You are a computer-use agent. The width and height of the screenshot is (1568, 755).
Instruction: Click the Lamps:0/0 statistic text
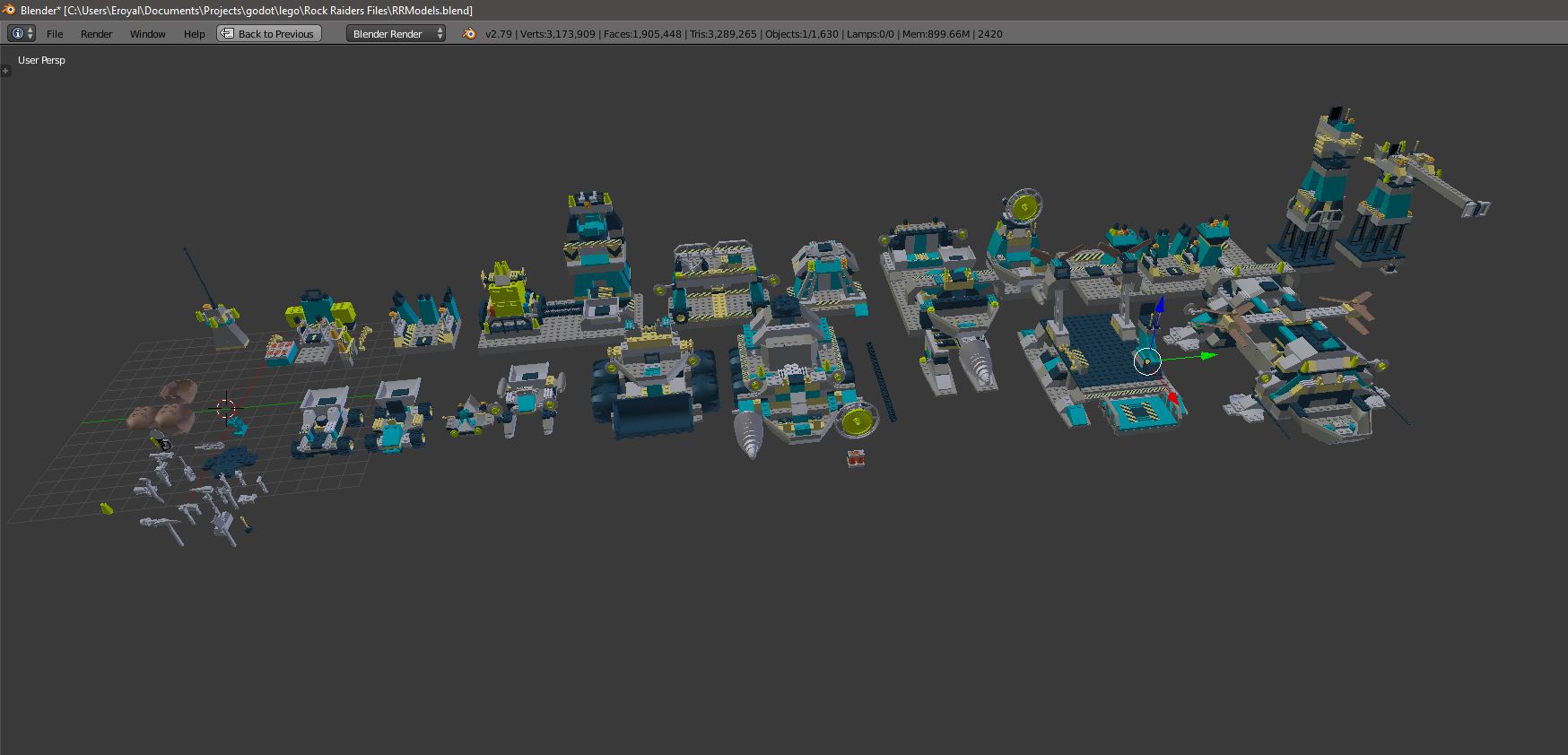pyautogui.click(x=870, y=34)
